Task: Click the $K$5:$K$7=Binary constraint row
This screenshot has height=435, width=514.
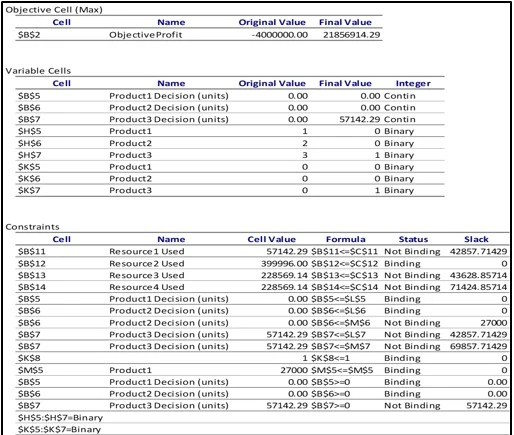Action: [59, 429]
